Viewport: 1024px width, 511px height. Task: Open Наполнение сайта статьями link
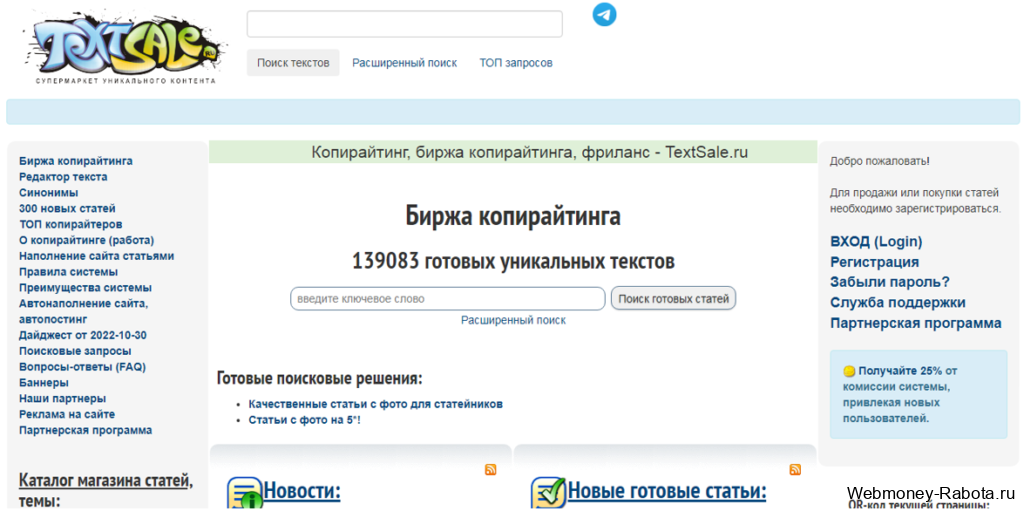coord(97,256)
